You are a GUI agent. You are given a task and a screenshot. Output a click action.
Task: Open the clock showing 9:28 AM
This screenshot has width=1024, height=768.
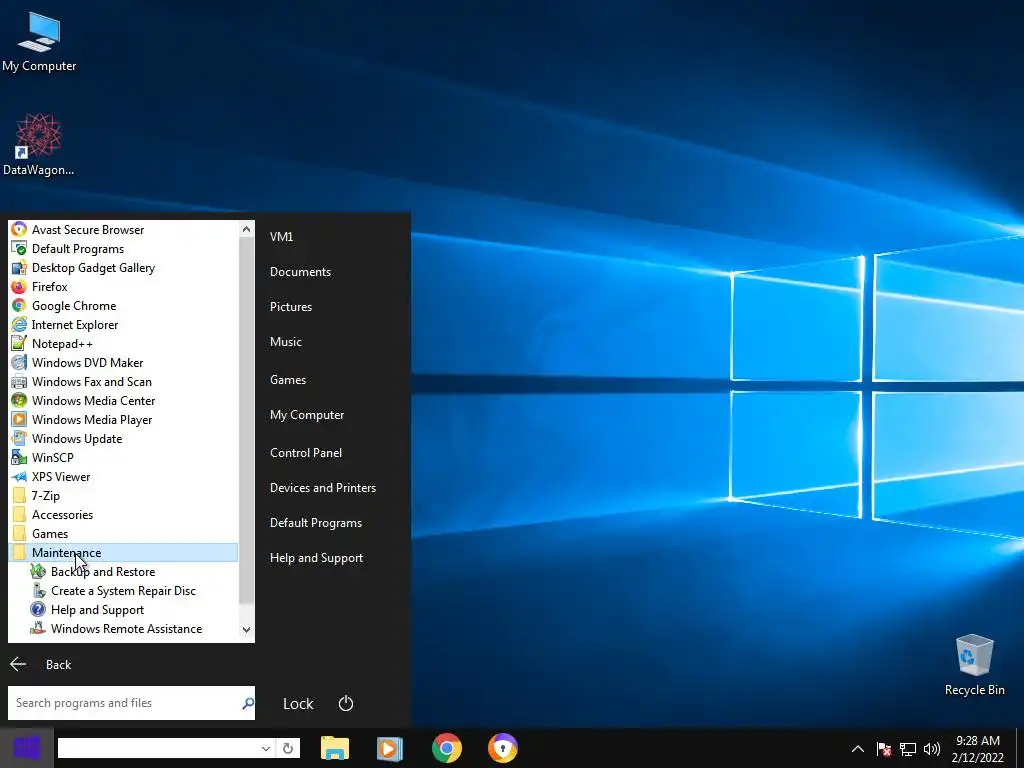point(978,749)
